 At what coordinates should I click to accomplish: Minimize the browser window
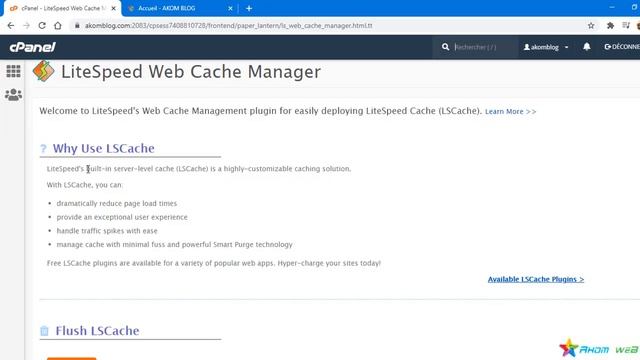pos(611,7)
